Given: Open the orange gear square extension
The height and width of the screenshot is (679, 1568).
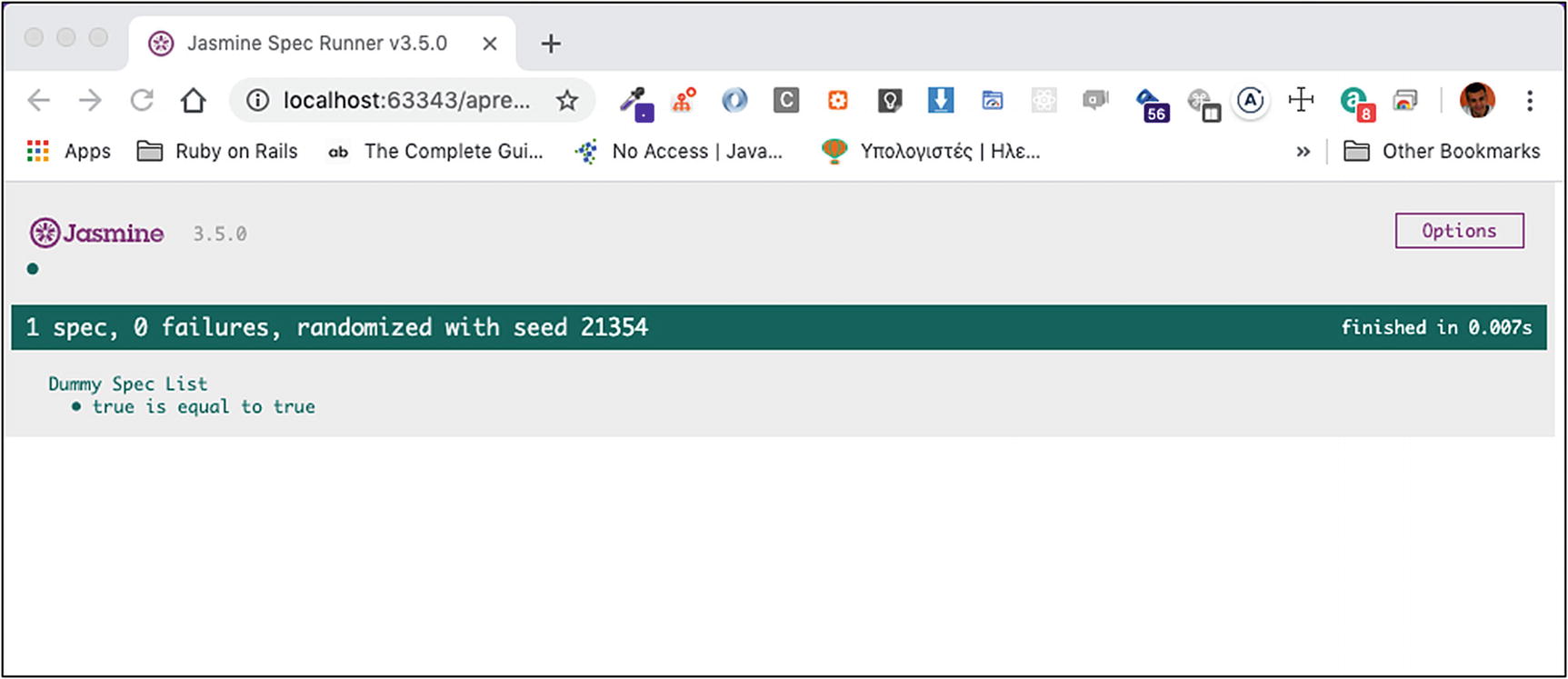Looking at the screenshot, I should 838,100.
